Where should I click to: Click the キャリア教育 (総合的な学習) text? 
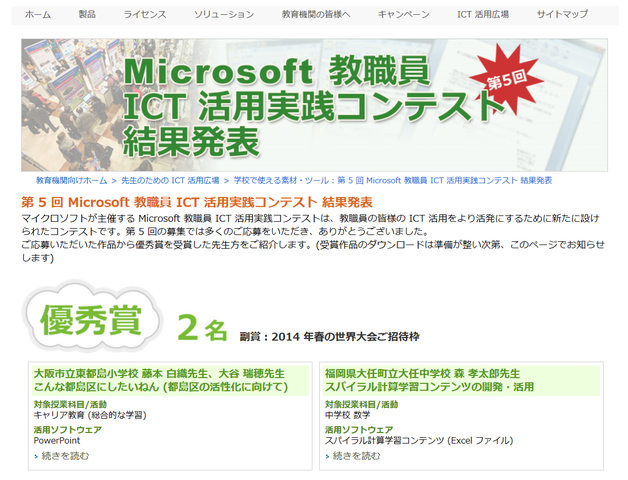pyautogui.click(x=90, y=415)
